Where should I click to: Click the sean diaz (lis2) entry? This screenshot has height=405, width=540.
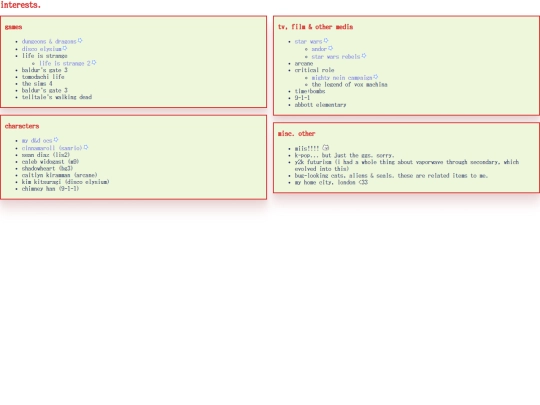46,155
